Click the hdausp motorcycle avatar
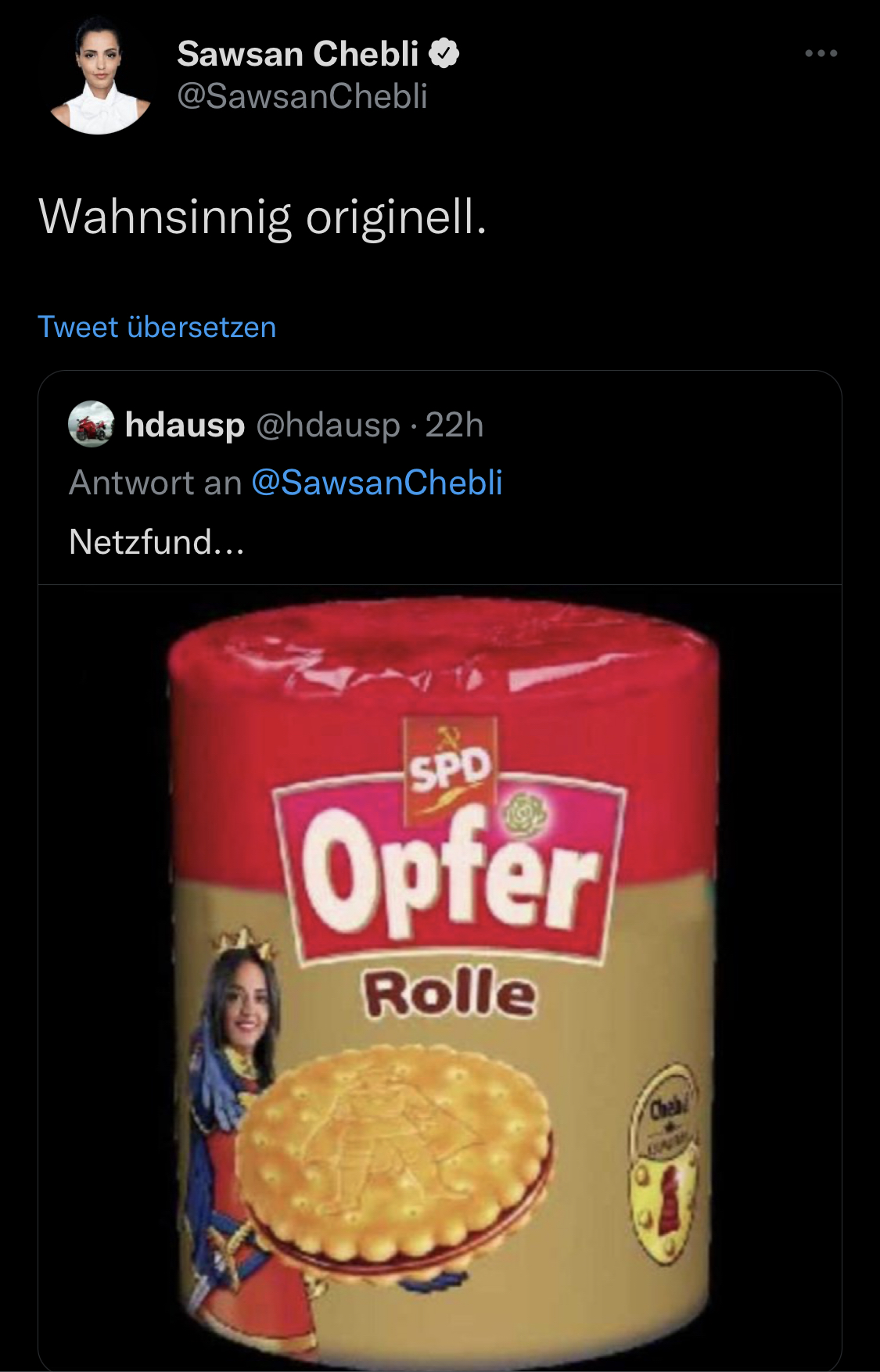880x1372 pixels. 92,425
